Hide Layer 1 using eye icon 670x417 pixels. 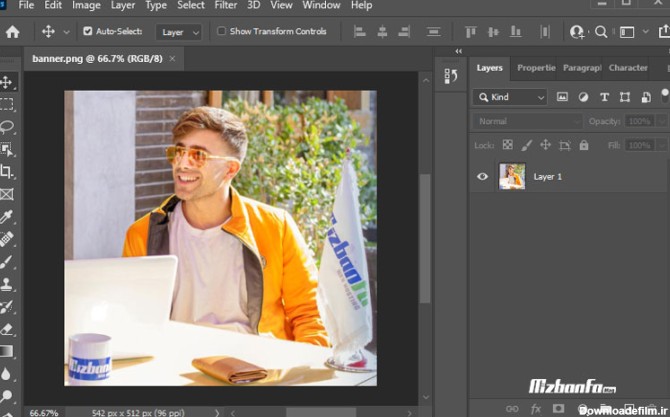pos(483,177)
